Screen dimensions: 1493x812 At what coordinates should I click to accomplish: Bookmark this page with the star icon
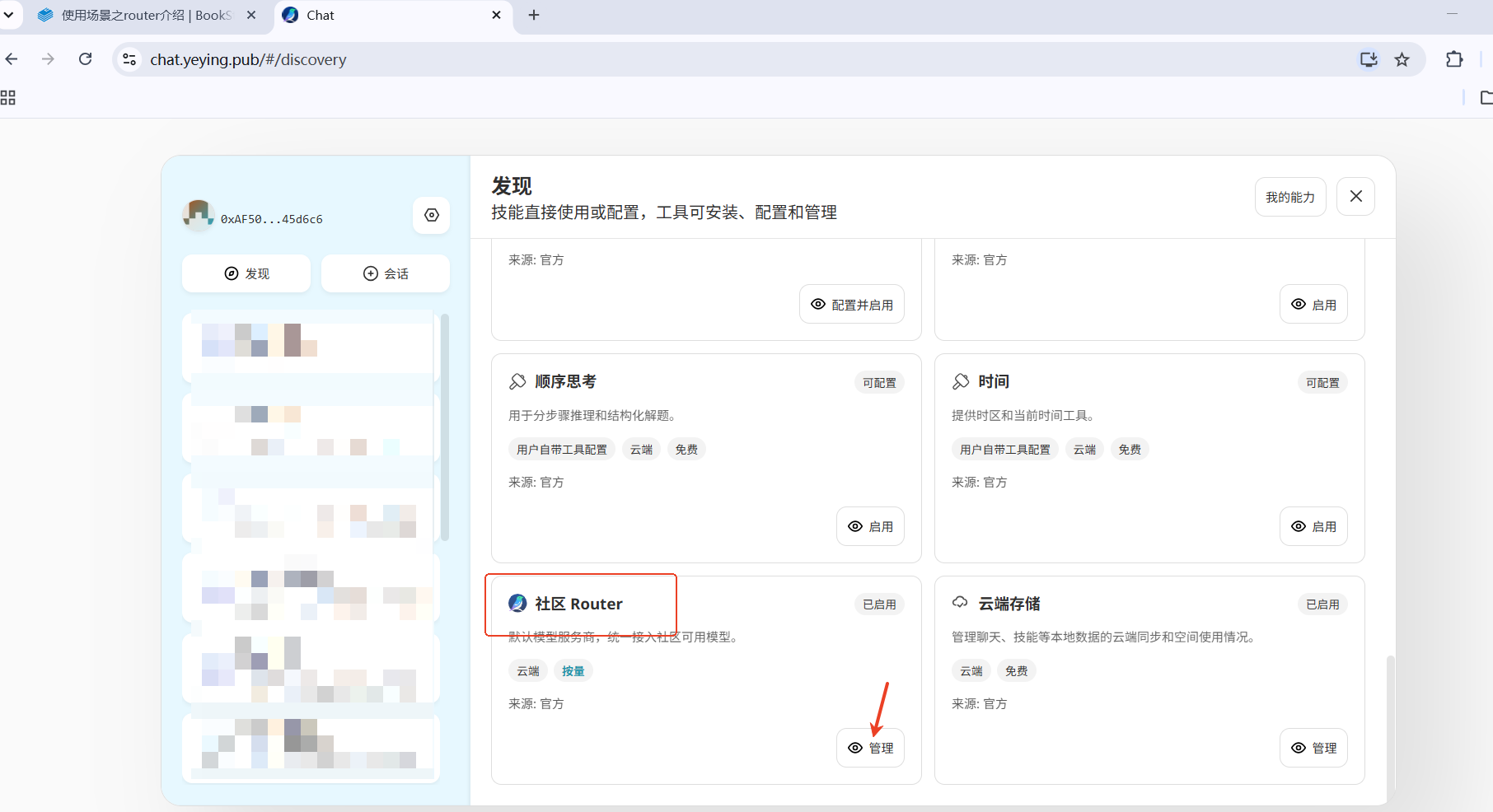[1402, 59]
